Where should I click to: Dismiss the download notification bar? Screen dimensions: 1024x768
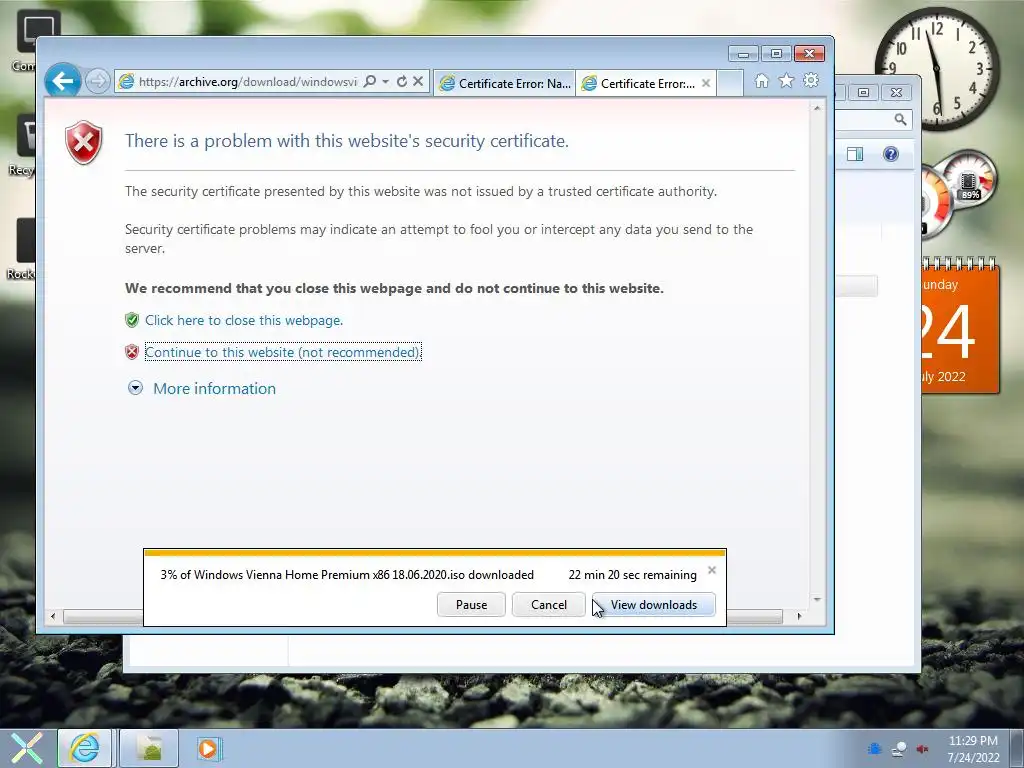pyautogui.click(x=712, y=570)
